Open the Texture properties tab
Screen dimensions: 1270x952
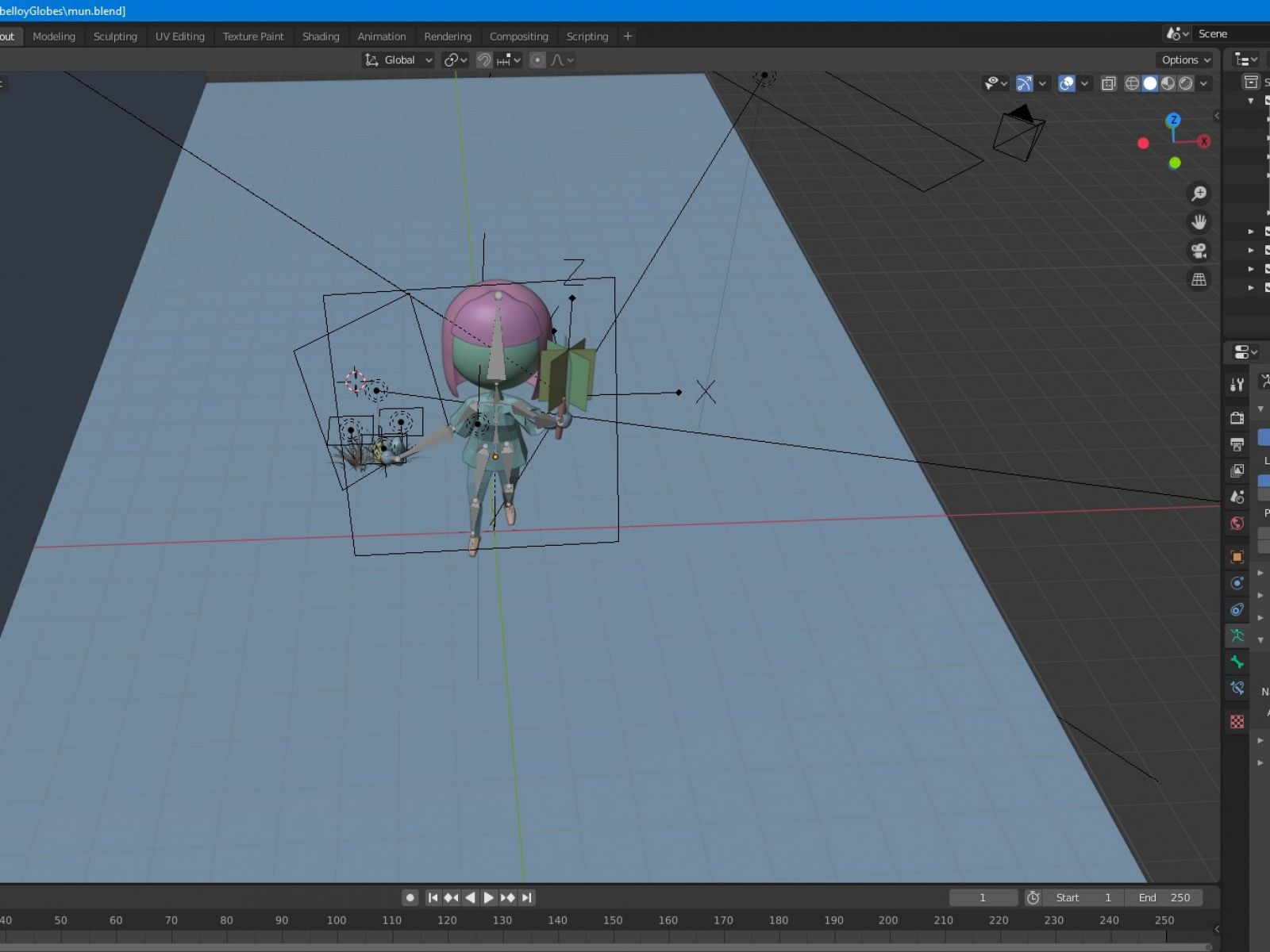tap(1237, 721)
